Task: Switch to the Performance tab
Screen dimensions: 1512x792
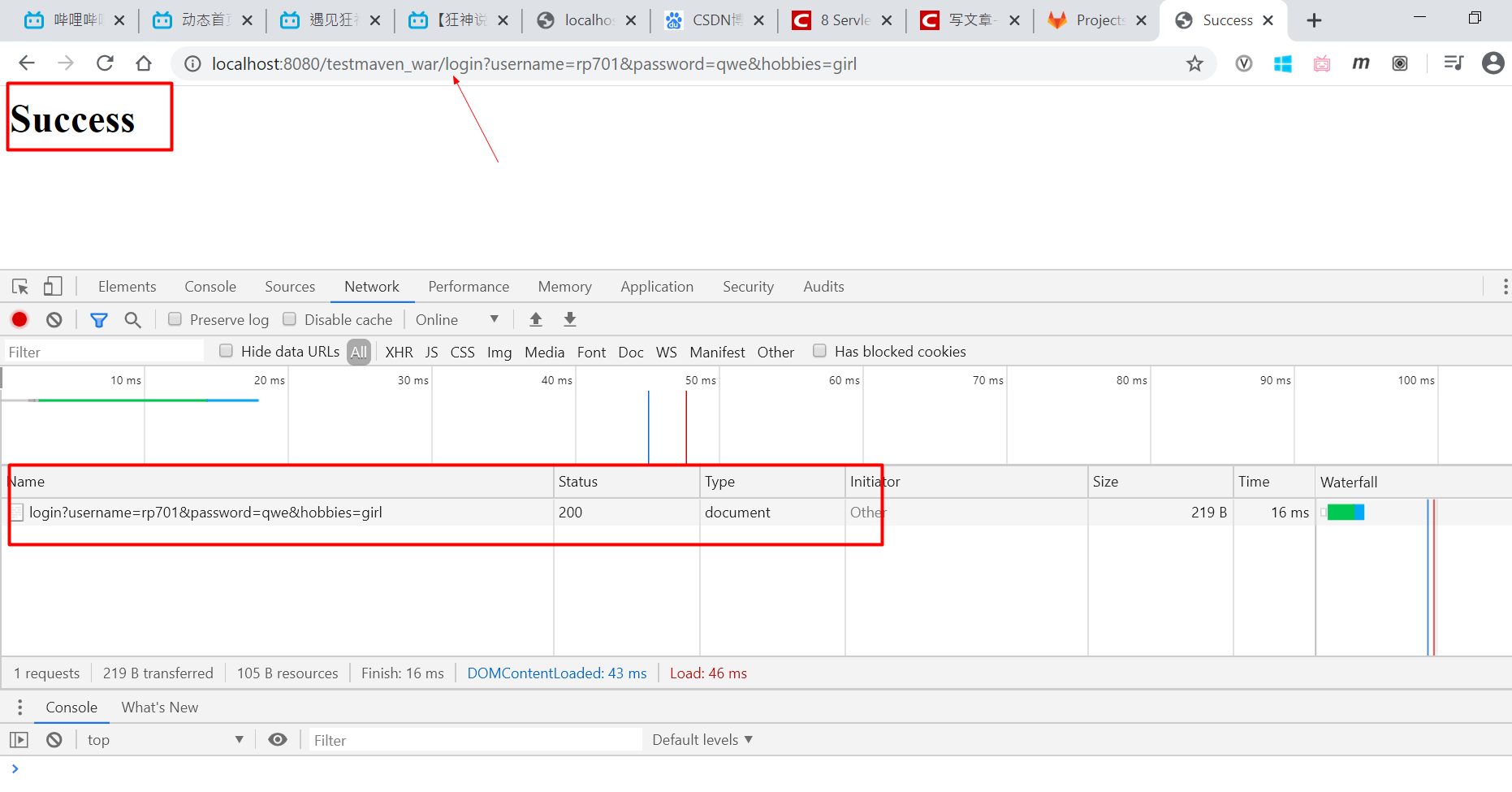Action: [469, 286]
